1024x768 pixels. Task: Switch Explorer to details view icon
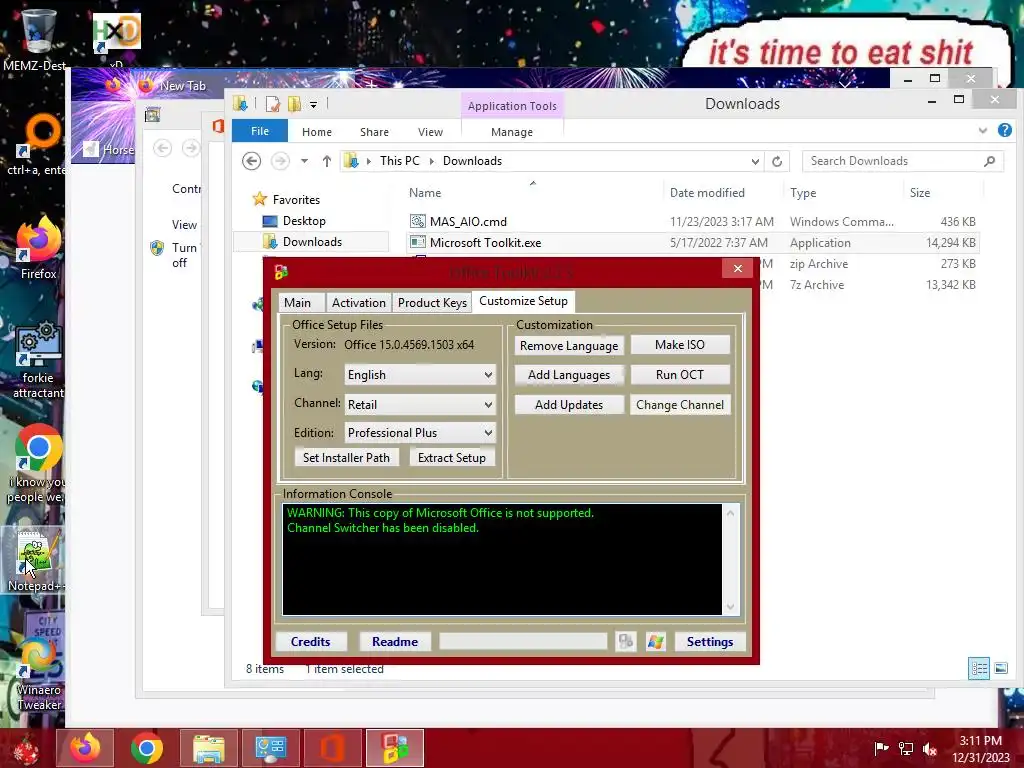[x=979, y=668]
